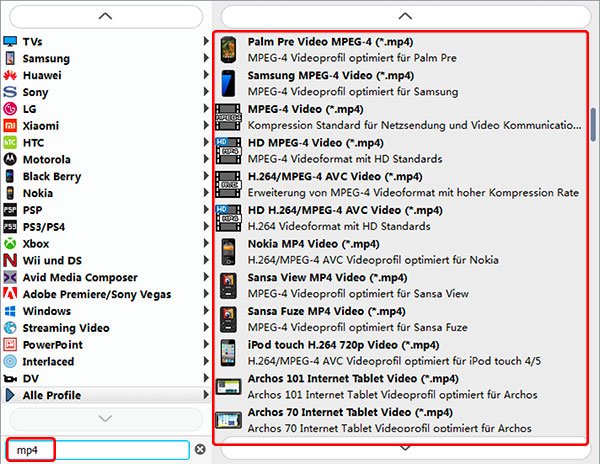Click the Xbox logo icon

click(x=10, y=243)
